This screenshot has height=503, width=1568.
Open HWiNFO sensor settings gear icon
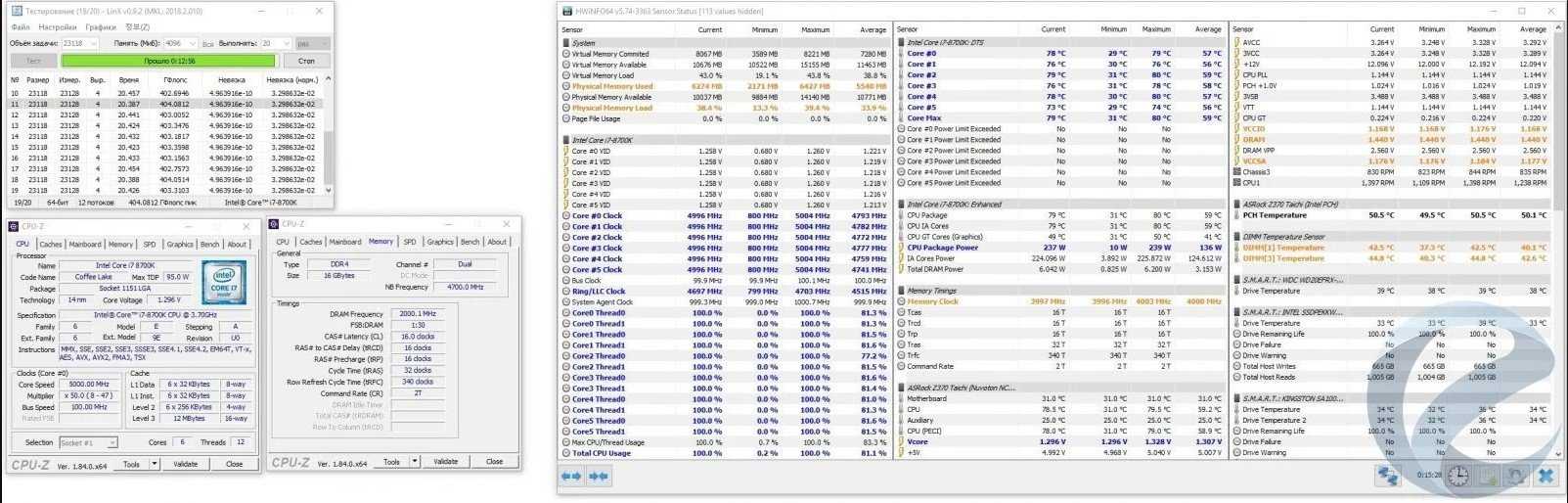[x=1515, y=476]
